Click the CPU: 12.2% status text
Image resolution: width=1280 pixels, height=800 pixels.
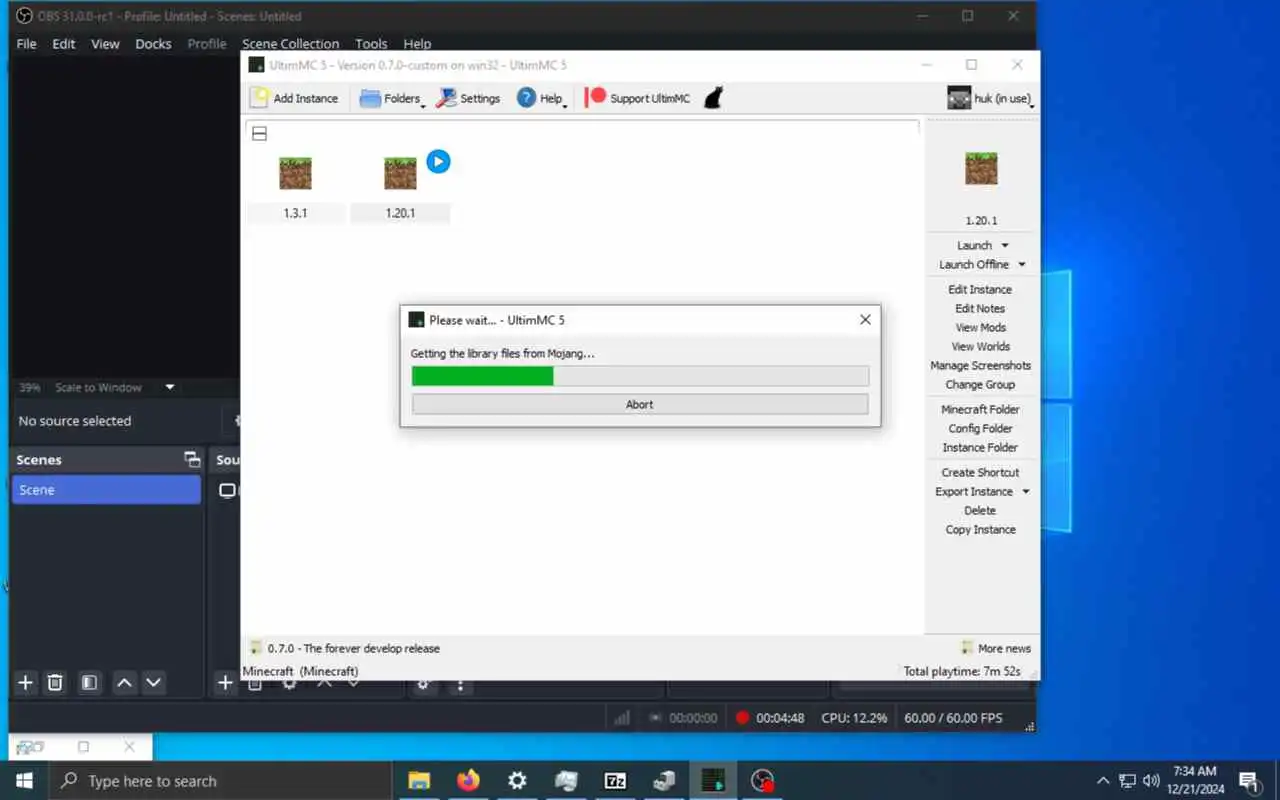coord(854,718)
